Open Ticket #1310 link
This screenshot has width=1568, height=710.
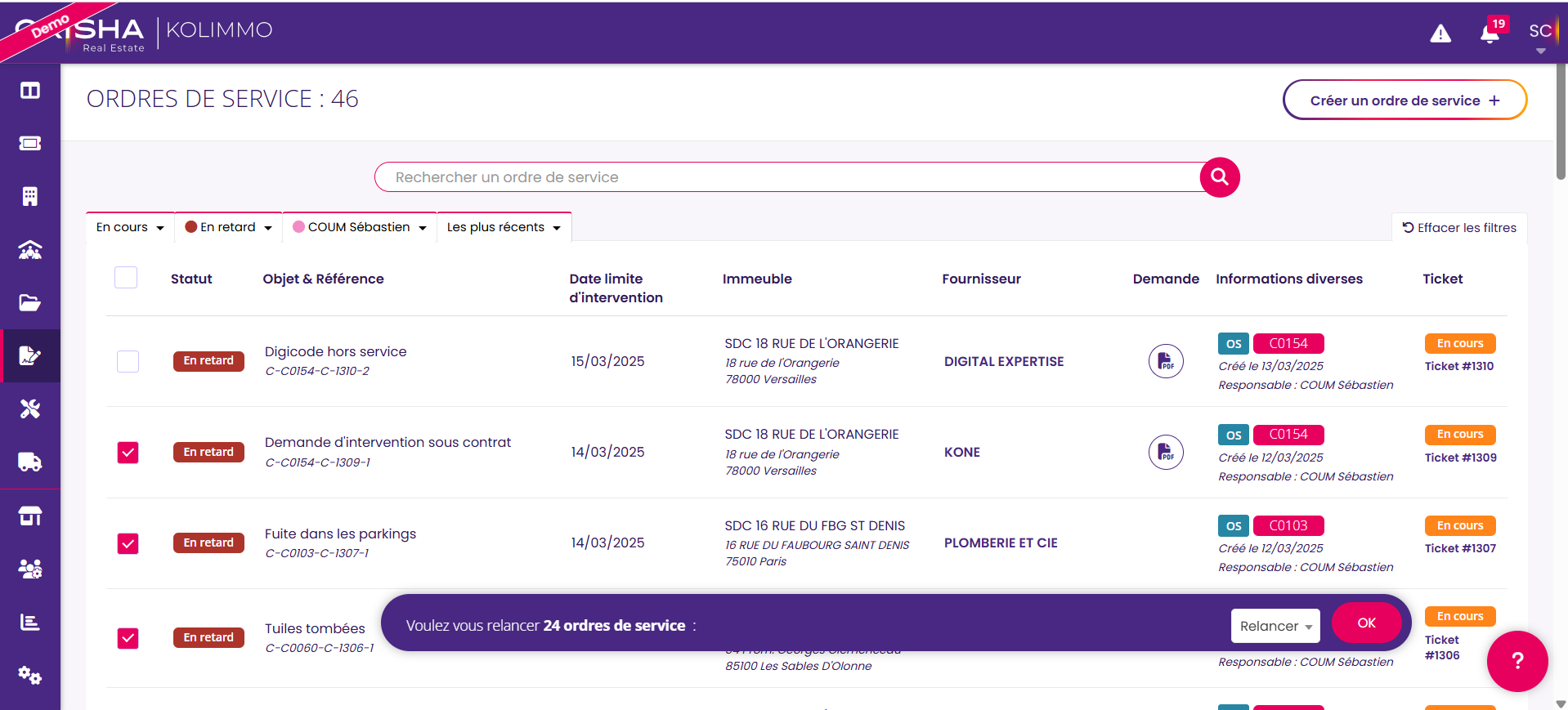tap(1459, 366)
